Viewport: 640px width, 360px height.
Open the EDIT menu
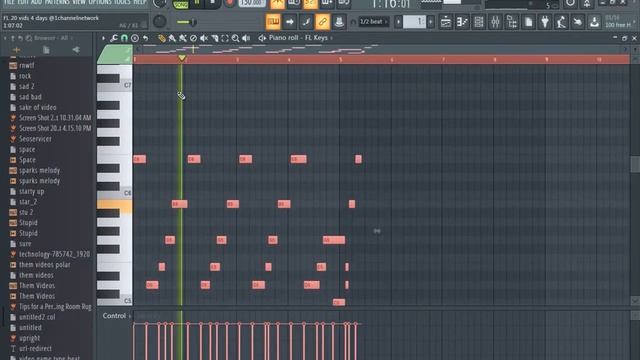[23, 2]
